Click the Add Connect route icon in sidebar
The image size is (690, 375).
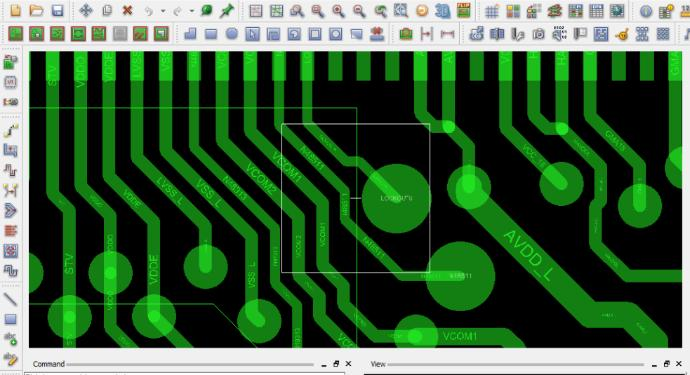tap(11, 130)
